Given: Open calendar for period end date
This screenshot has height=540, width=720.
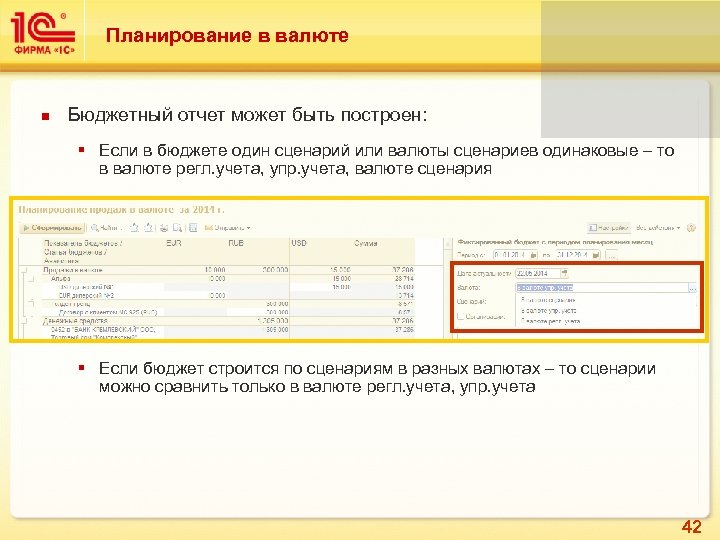Looking at the screenshot, I should coord(596,254).
